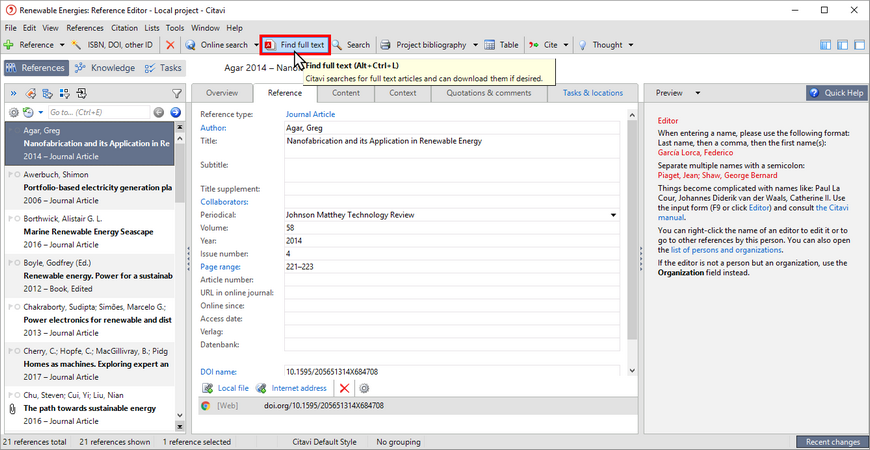Click the recent references history clock icon
The image size is (870, 450).
tap(28, 113)
